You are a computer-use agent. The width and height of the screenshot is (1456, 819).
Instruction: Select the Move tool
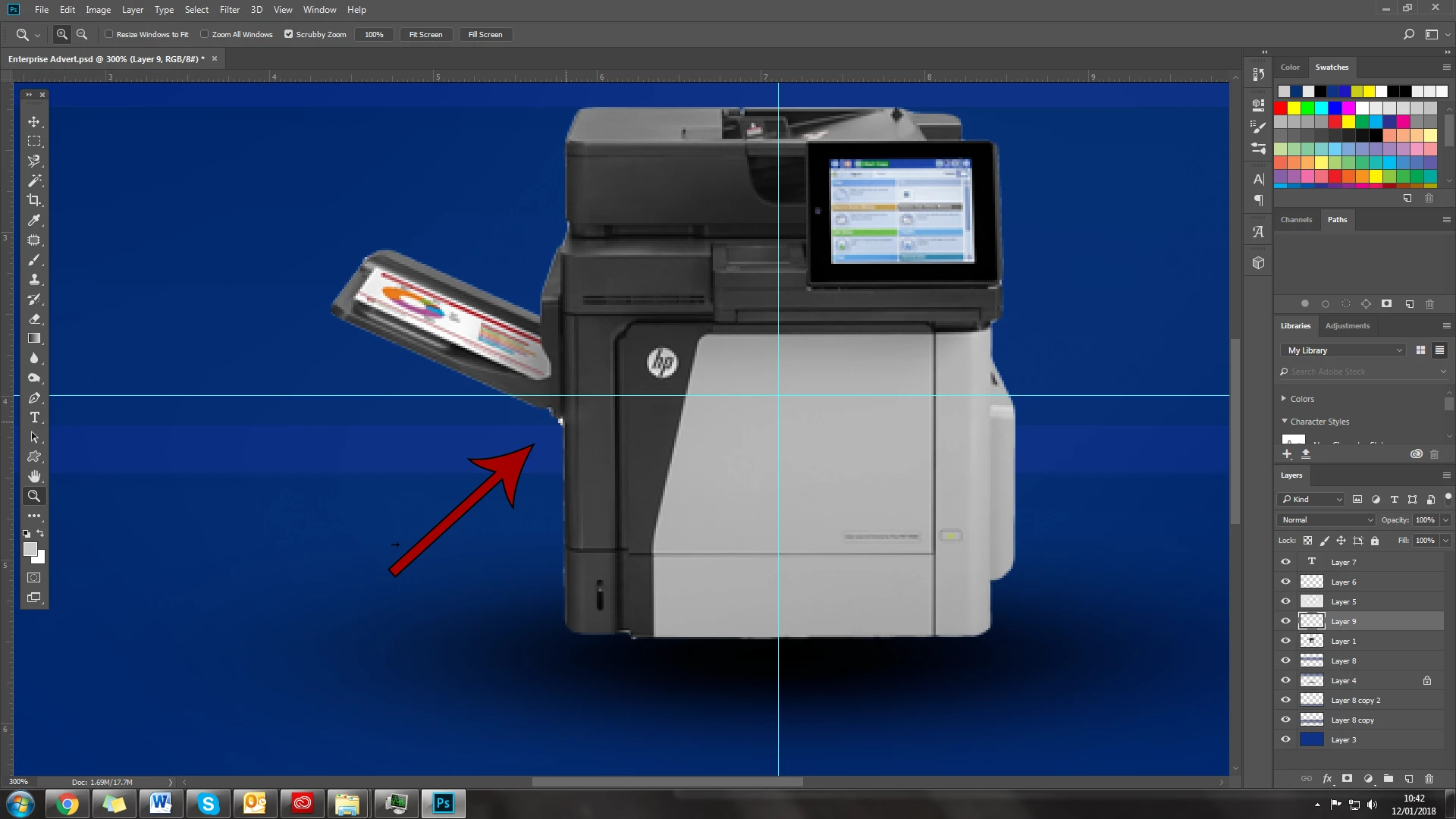click(34, 121)
